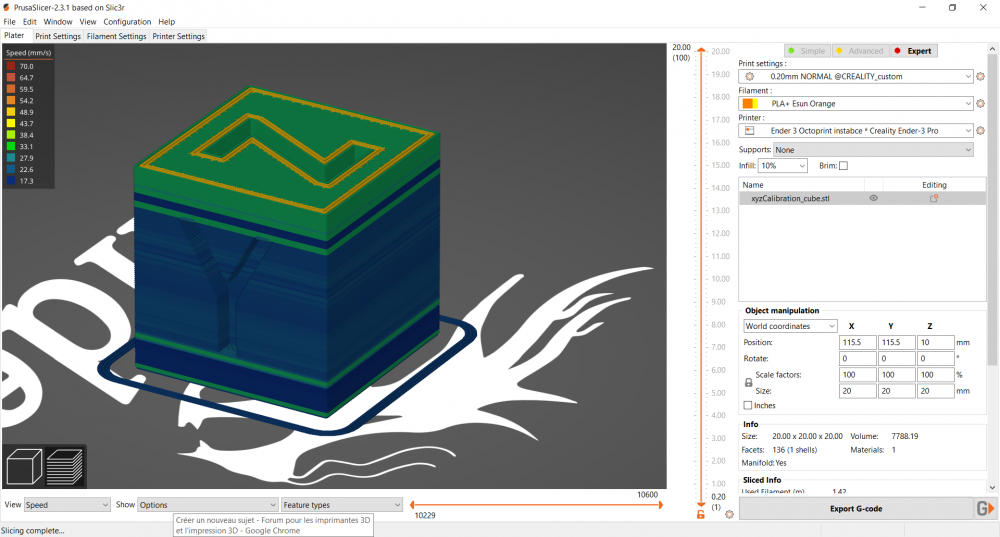Expand the Infill percentage dropdown
The width and height of the screenshot is (1000, 537).
pyautogui.click(x=783, y=166)
